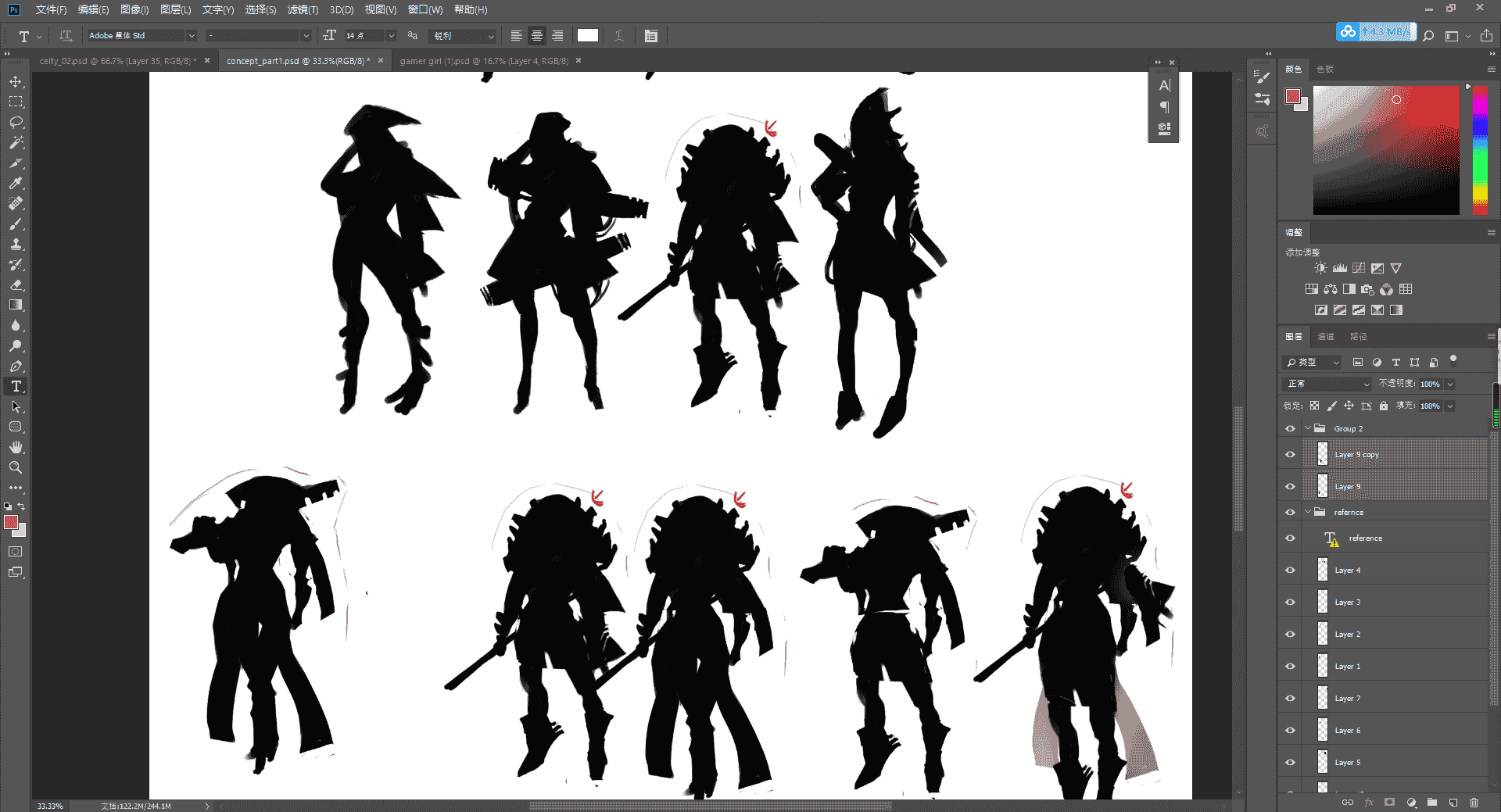Collapse the Group 2 folder
Screen dimensions: 1501x812
pos(1307,428)
